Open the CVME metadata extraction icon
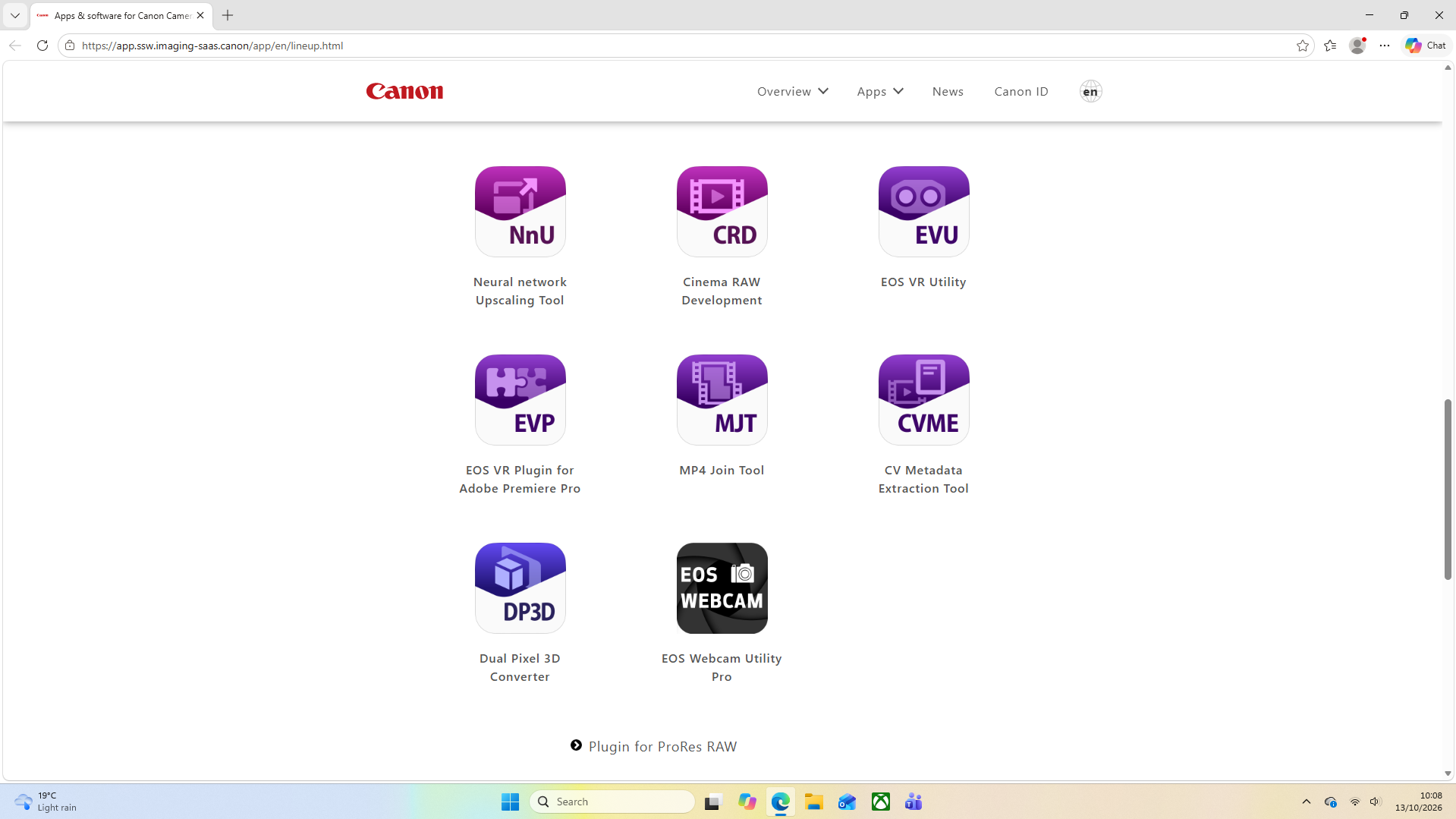 pyautogui.click(x=923, y=400)
